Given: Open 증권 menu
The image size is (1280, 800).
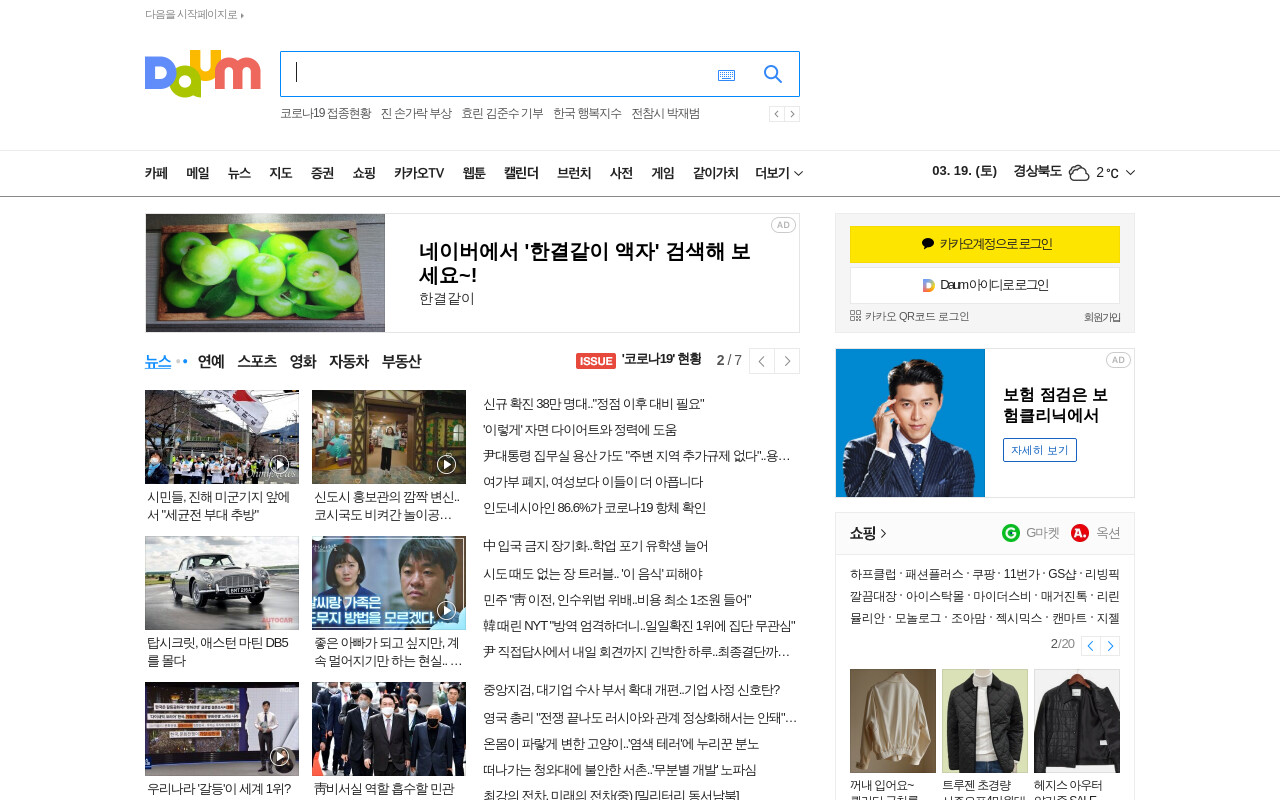Looking at the screenshot, I should click(322, 173).
